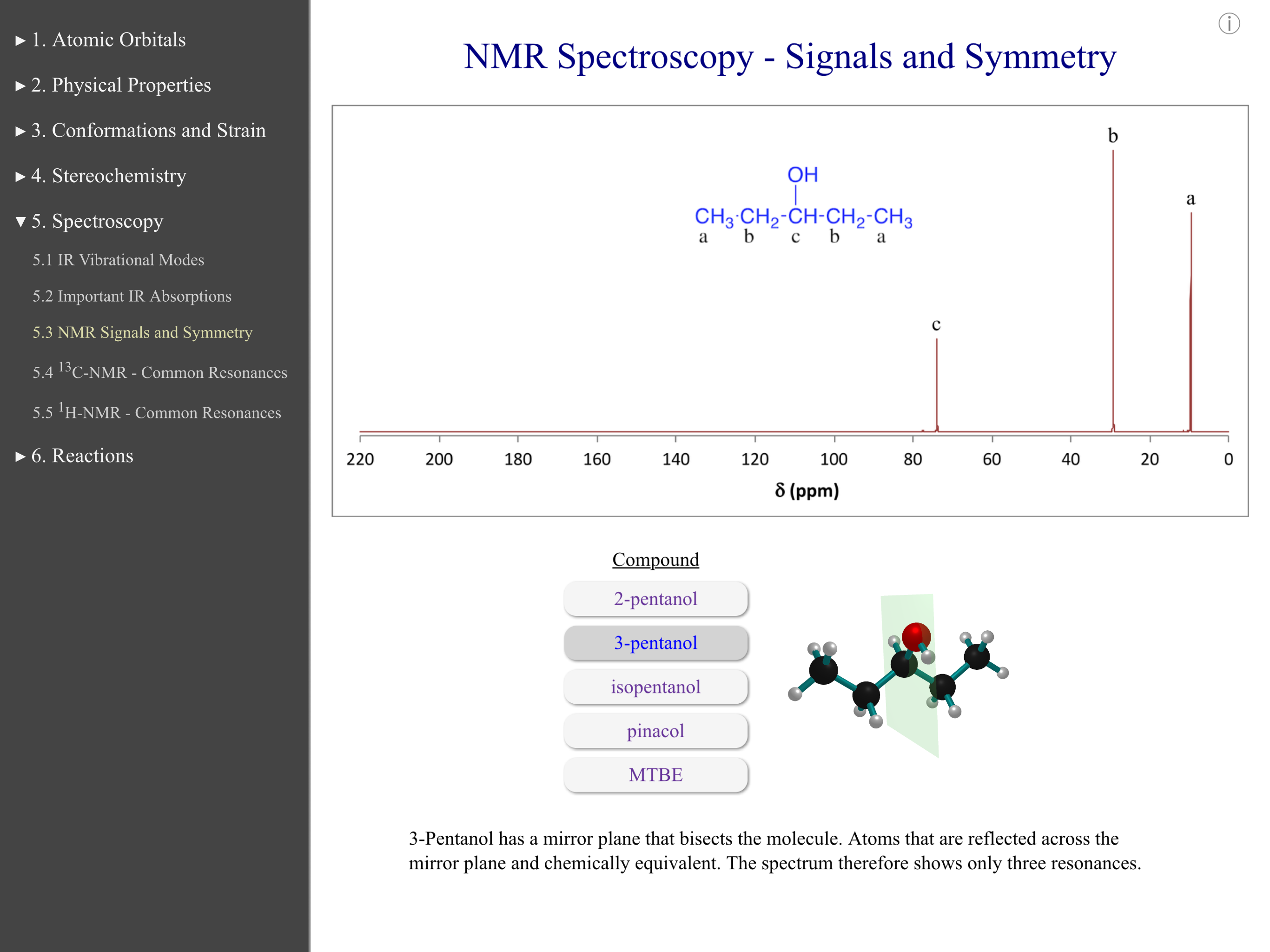Click the δ (ppm) axis label
This screenshot has height=952, width=1270.
[x=807, y=490]
